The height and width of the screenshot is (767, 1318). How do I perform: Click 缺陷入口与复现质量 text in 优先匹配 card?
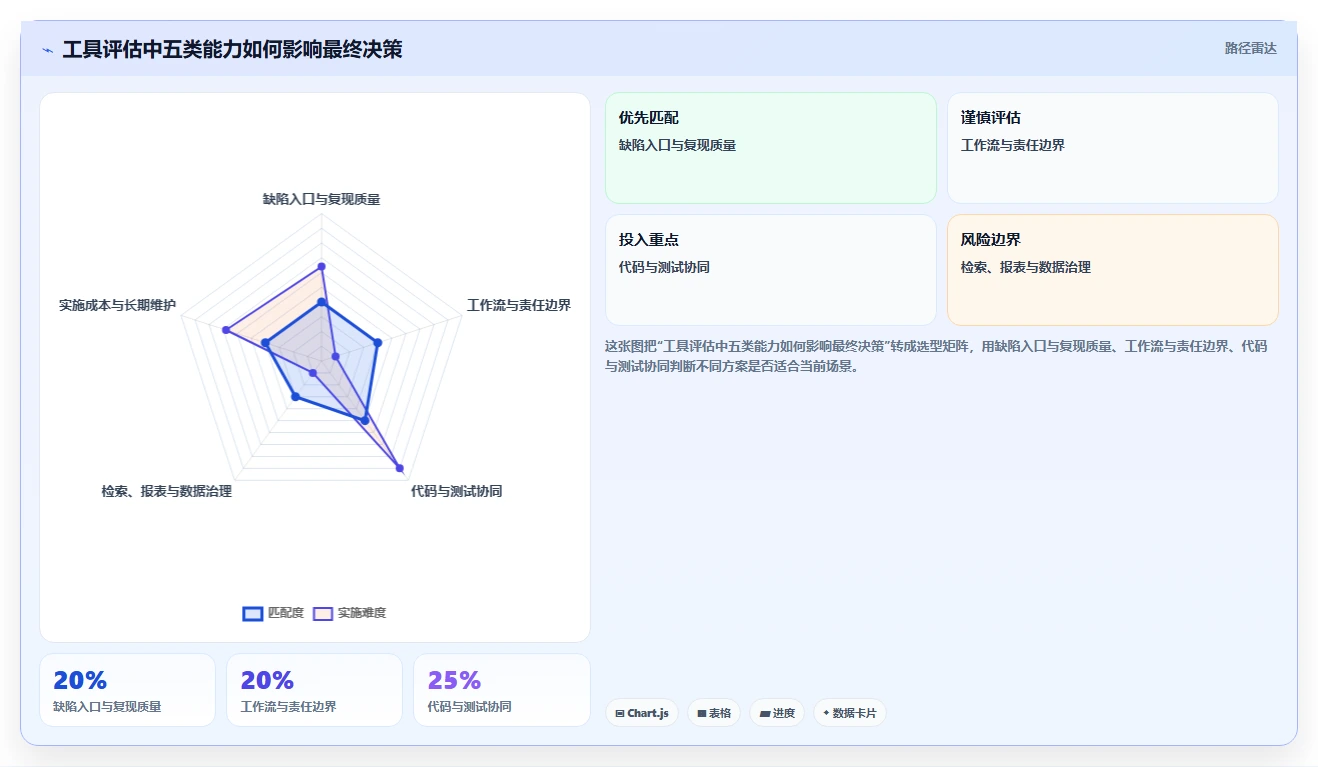(677, 145)
